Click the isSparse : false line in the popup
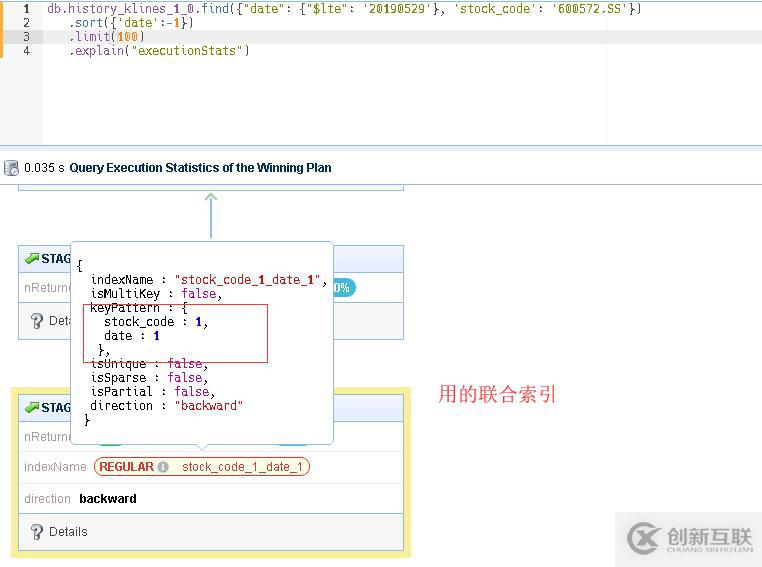The image size is (762, 567). 150,378
